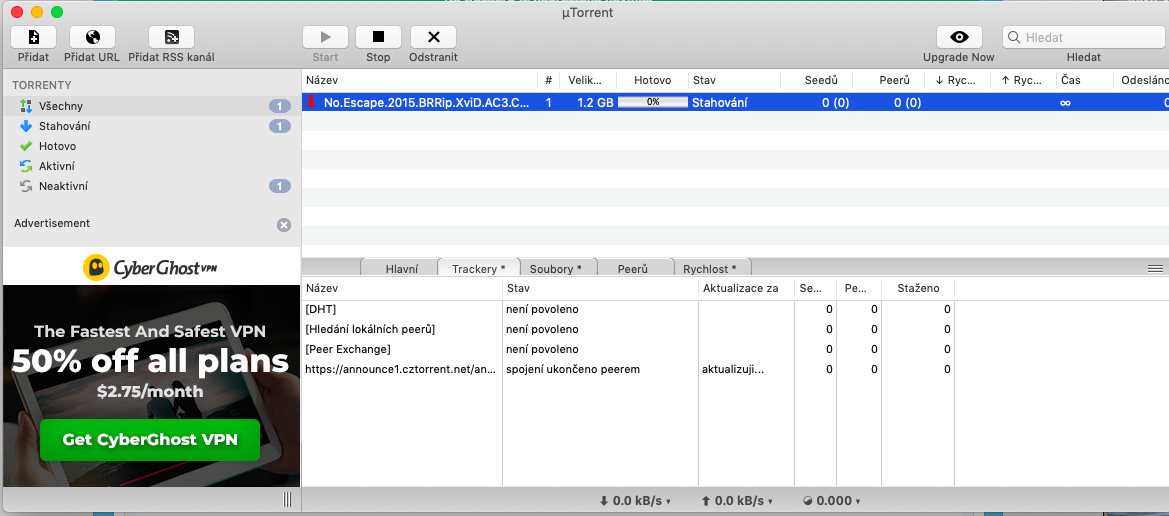Click the Neaktivní count badge
This screenshot has width=1169, height=516.
pos(280,186)
